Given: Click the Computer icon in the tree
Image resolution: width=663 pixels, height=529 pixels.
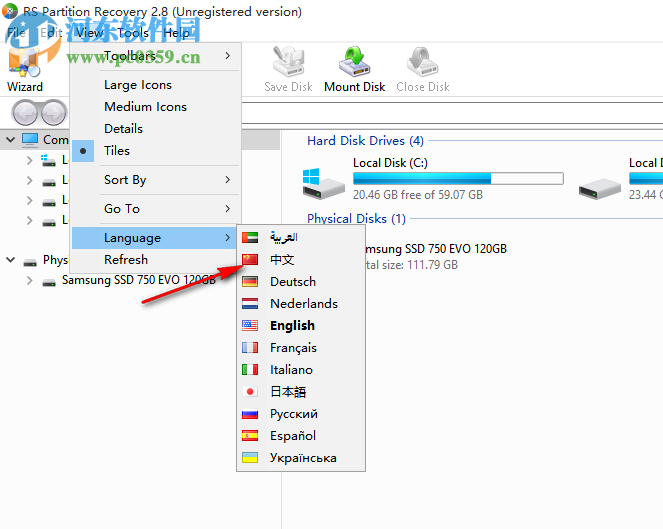Looking at the screenshot, I should (30, 140).
